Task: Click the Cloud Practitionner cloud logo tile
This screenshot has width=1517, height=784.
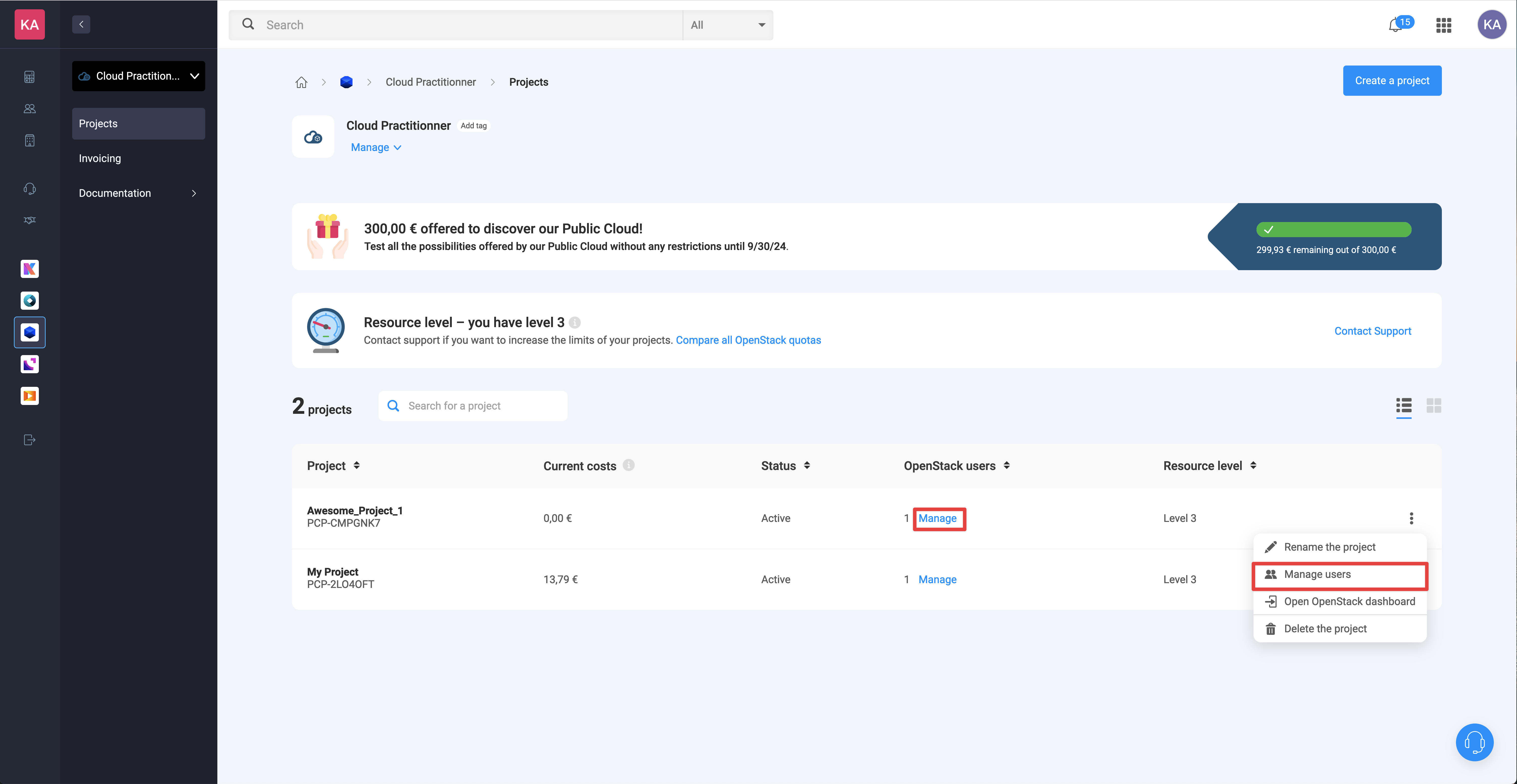Action: (313, 137)
